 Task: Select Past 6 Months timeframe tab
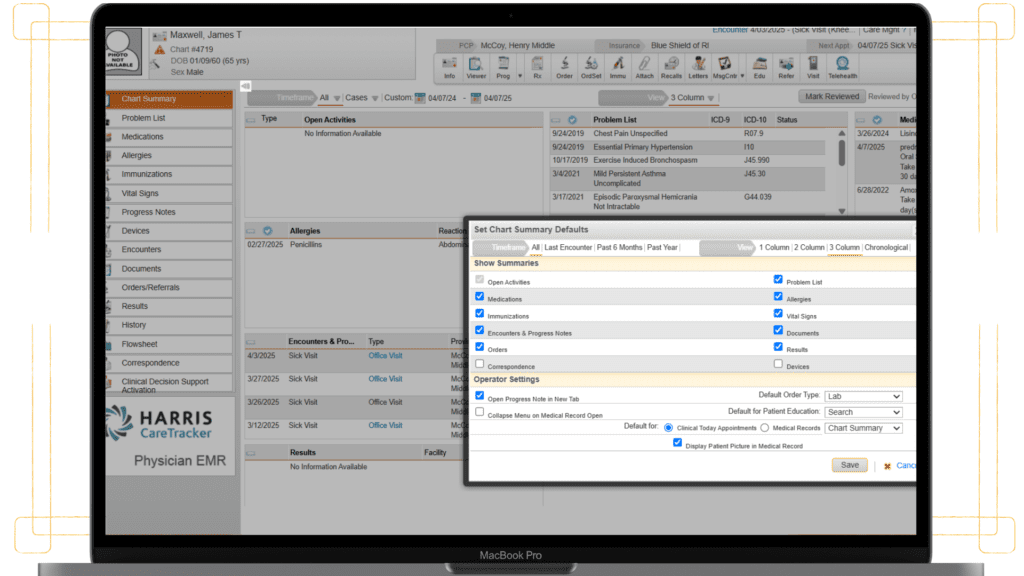coord(619,247)
